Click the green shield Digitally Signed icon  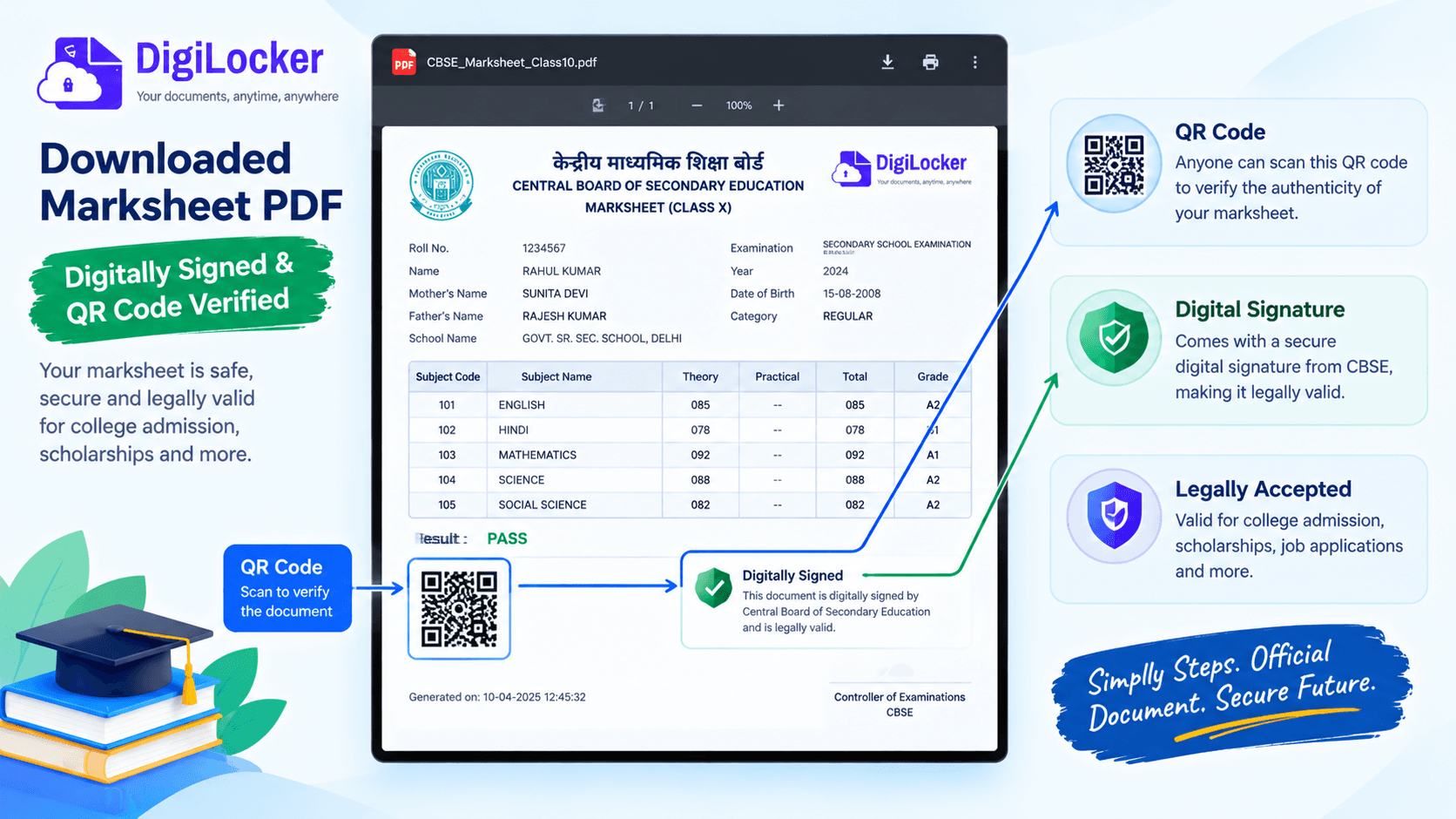click(713, 587)
